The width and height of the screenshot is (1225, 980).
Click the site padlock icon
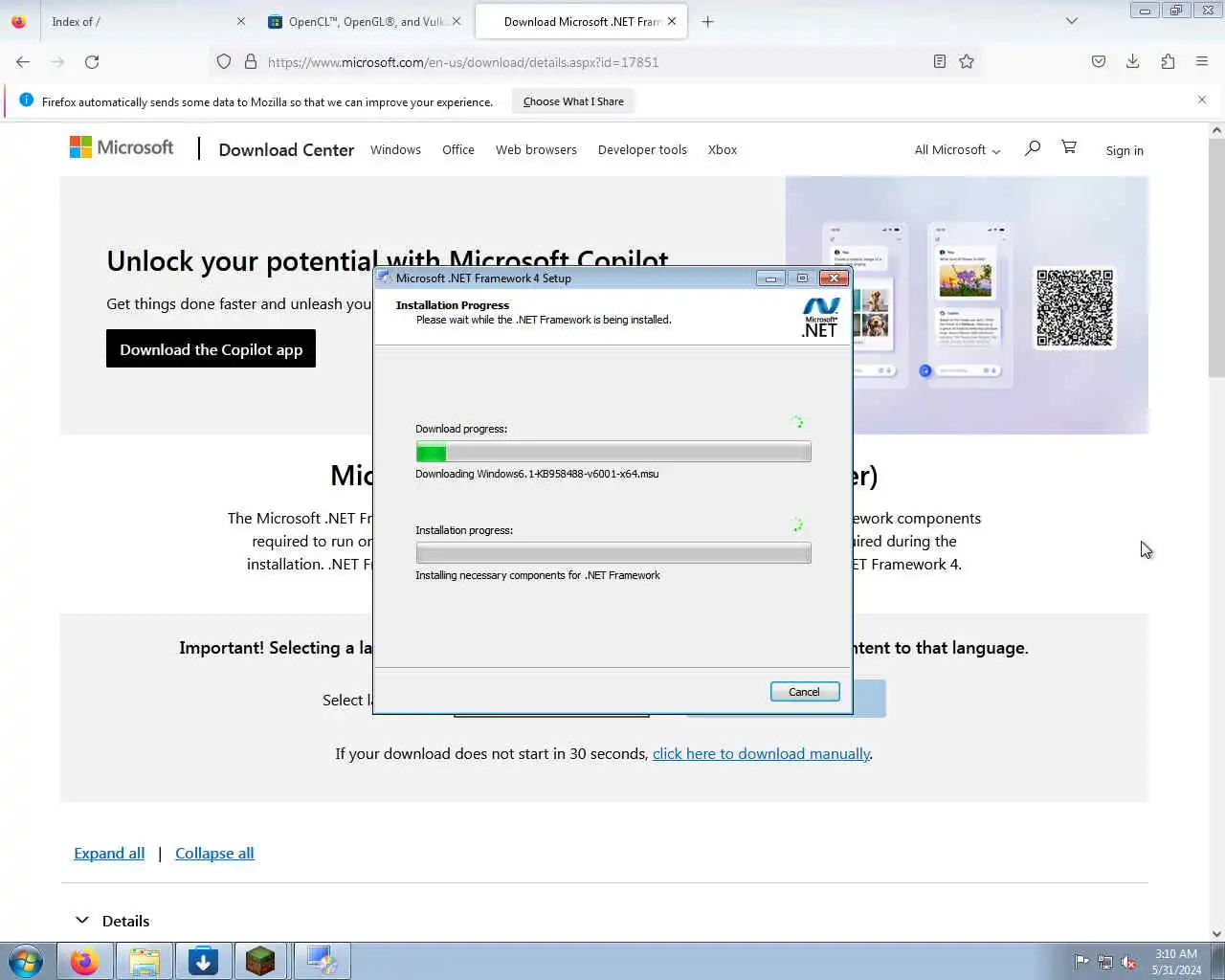point(251,61)
